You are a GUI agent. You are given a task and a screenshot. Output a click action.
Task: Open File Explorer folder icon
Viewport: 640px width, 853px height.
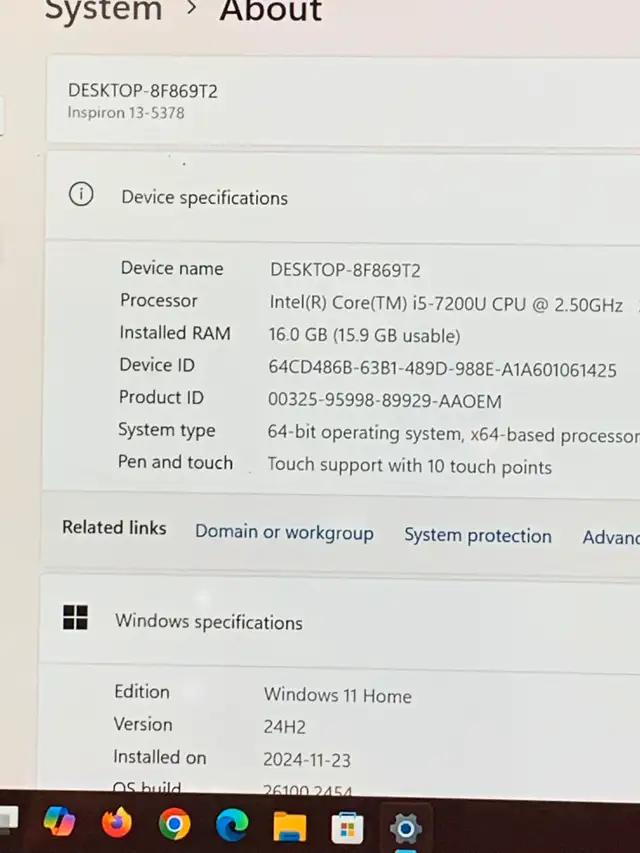(x=290, y=827)
